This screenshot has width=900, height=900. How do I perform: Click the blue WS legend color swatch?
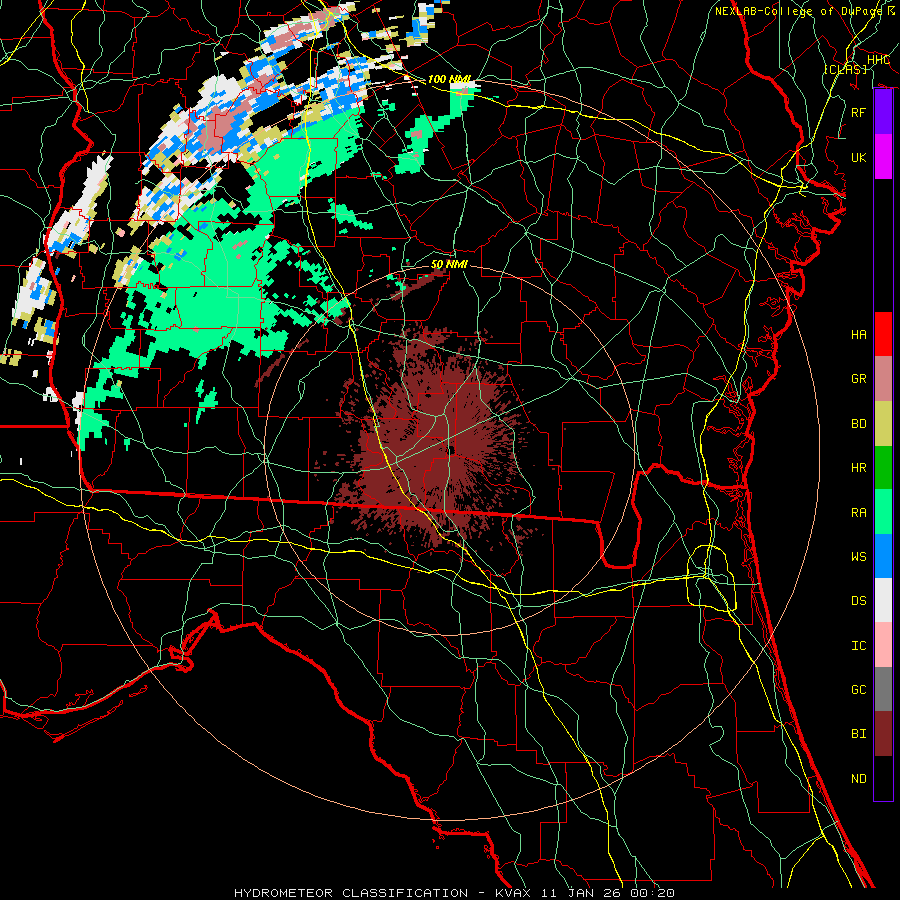883,556
